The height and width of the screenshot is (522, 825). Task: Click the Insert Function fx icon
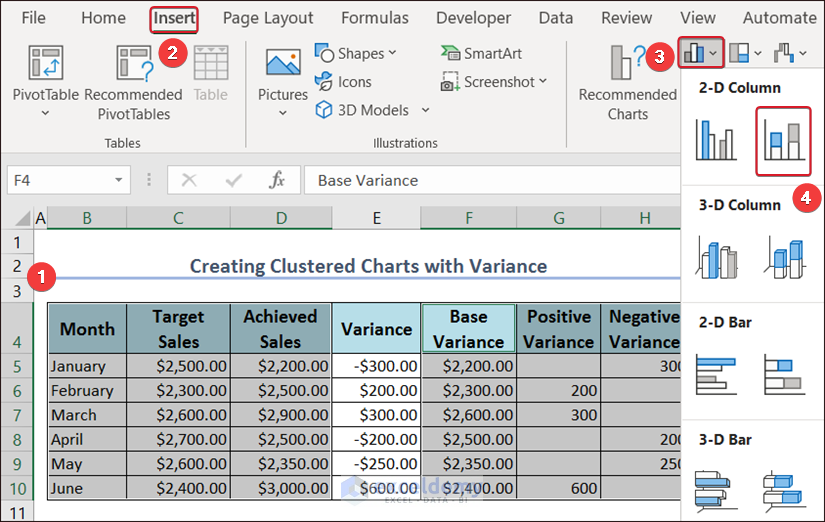[x=277, y=180]
